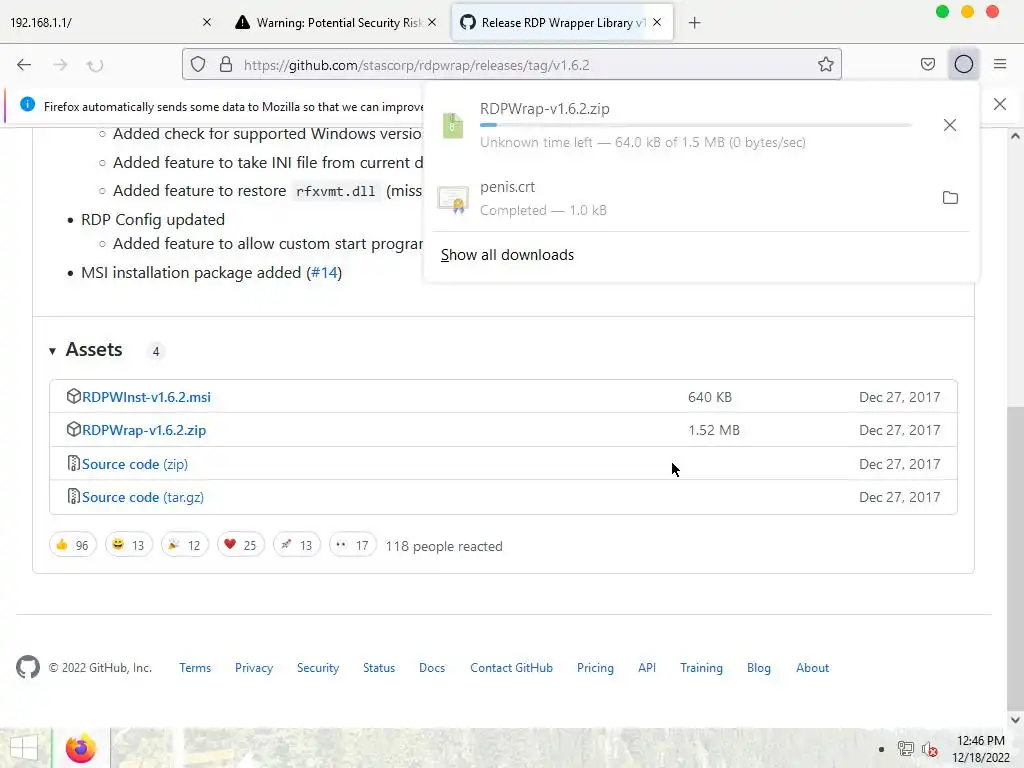
Task: Open the Save to Pocket icon
Action: coord(927,64)
